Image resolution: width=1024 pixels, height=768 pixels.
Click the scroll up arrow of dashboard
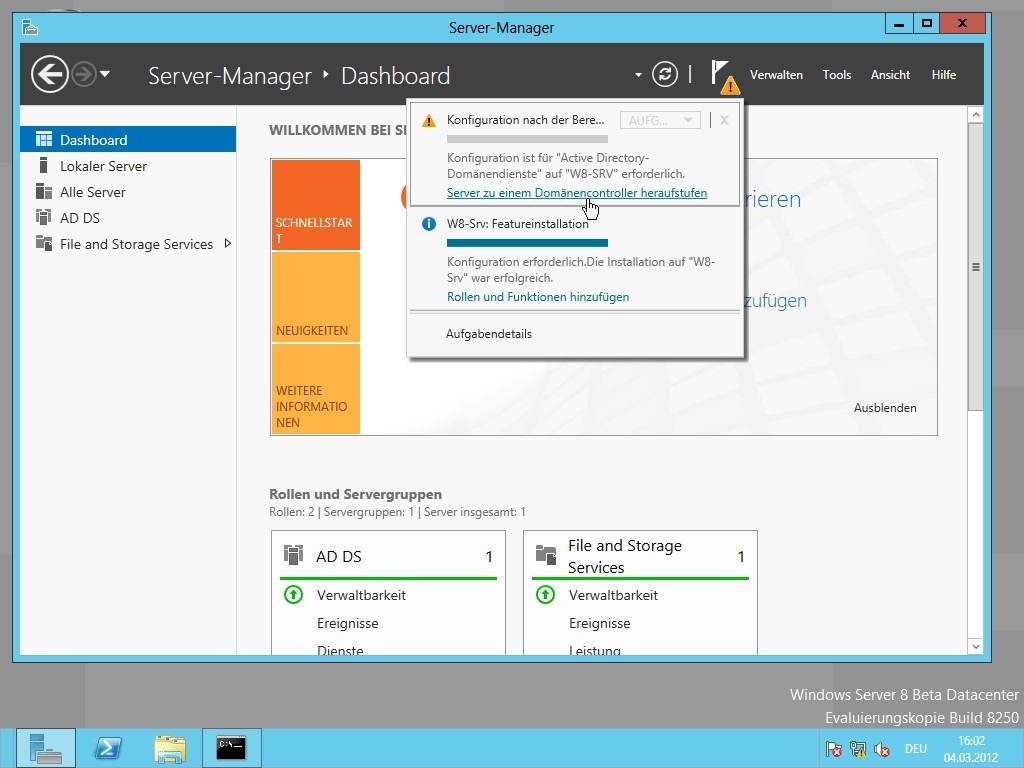976,115
